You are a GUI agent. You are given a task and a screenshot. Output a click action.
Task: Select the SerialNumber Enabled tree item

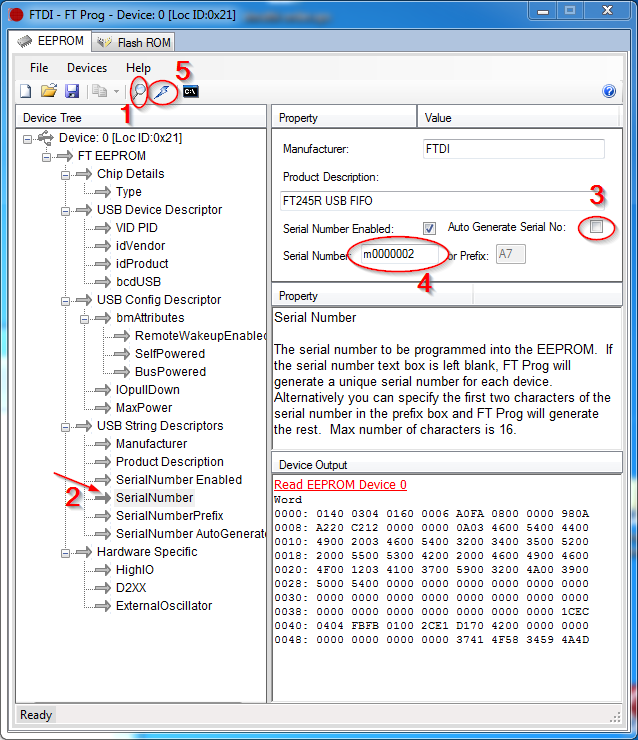tap(179, 479)
